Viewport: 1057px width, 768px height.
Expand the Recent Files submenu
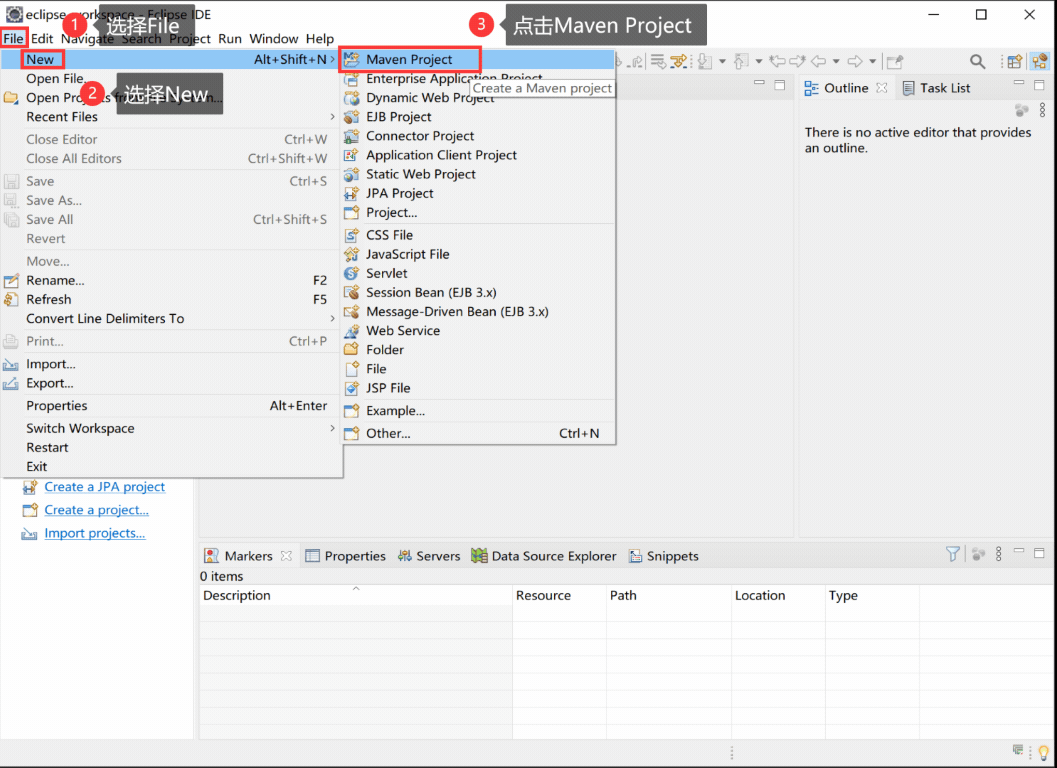pos(171,117)
